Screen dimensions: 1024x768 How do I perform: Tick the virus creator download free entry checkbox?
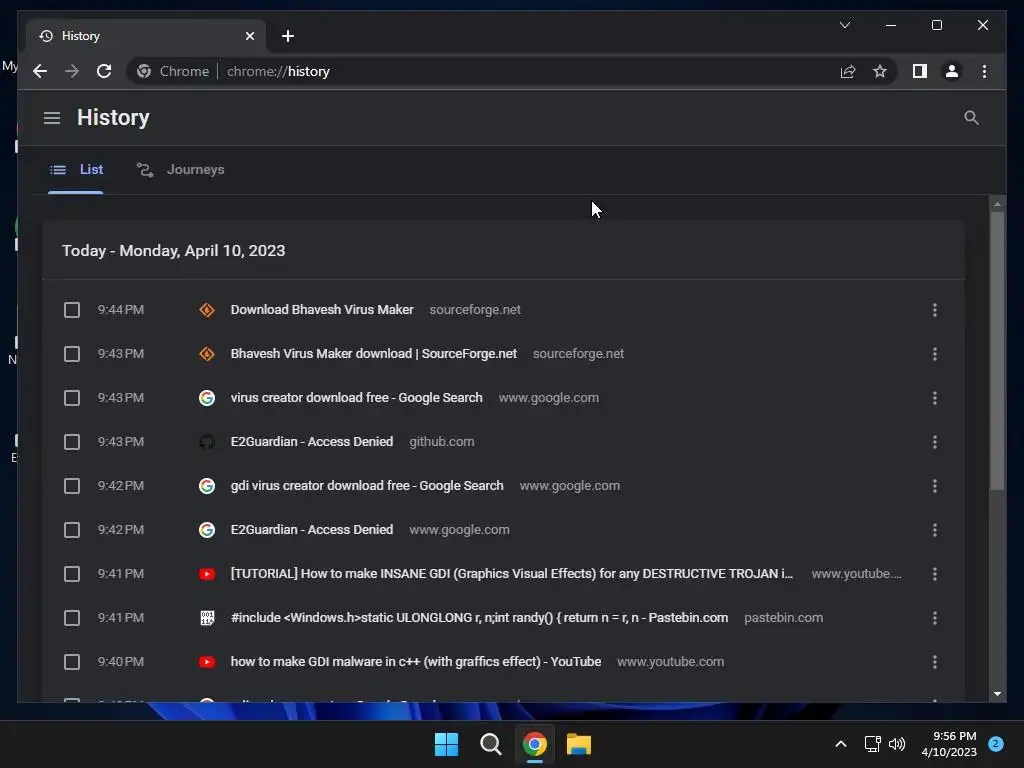point(72,398)
